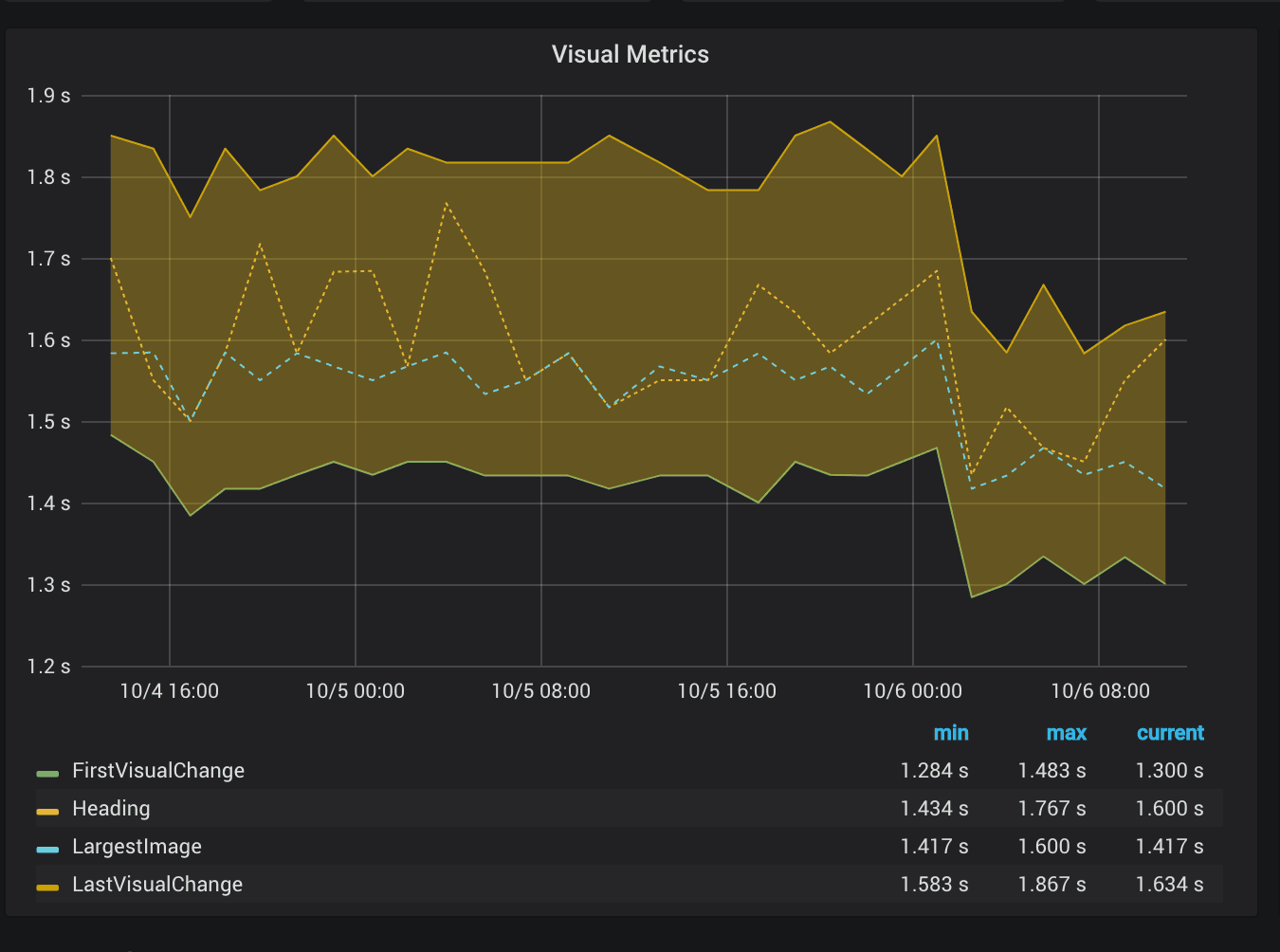
Task: Click the LastVisualChange legend color swatch
Action: 47,887
